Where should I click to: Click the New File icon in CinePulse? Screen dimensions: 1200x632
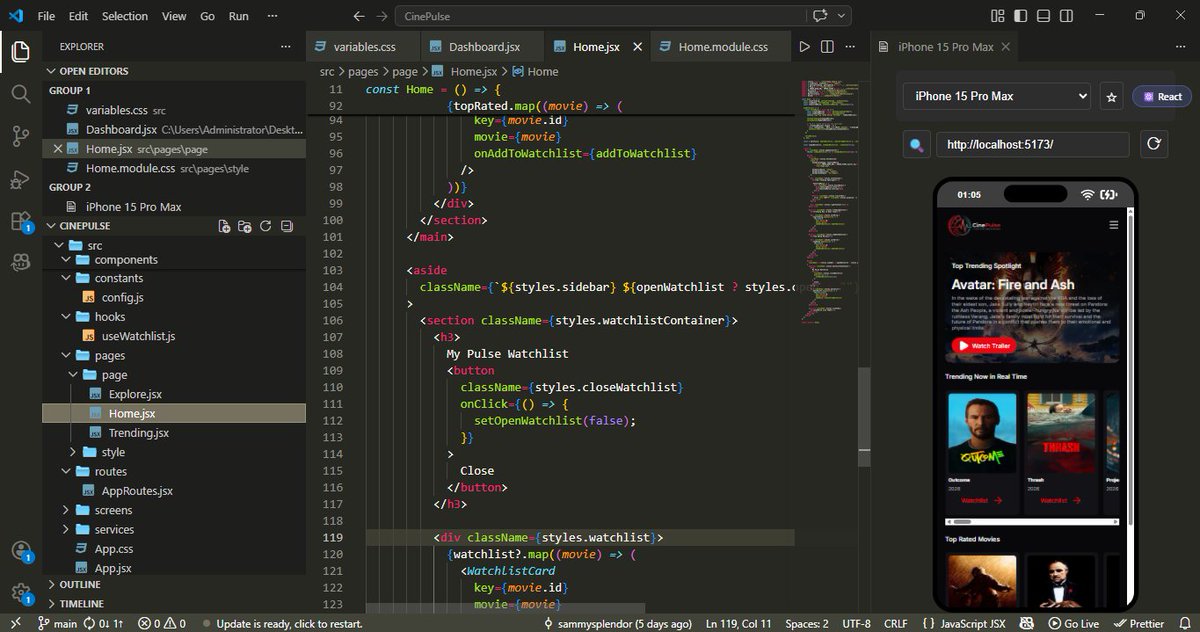point(223,226)
